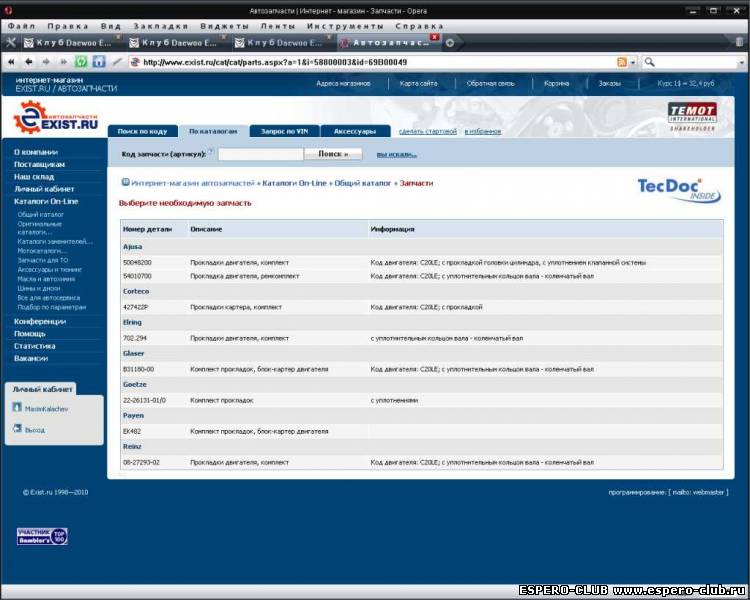This screenshot has width=750, height=600.
Task: Go forward with the Forward arrow
Action: [46, 62]
